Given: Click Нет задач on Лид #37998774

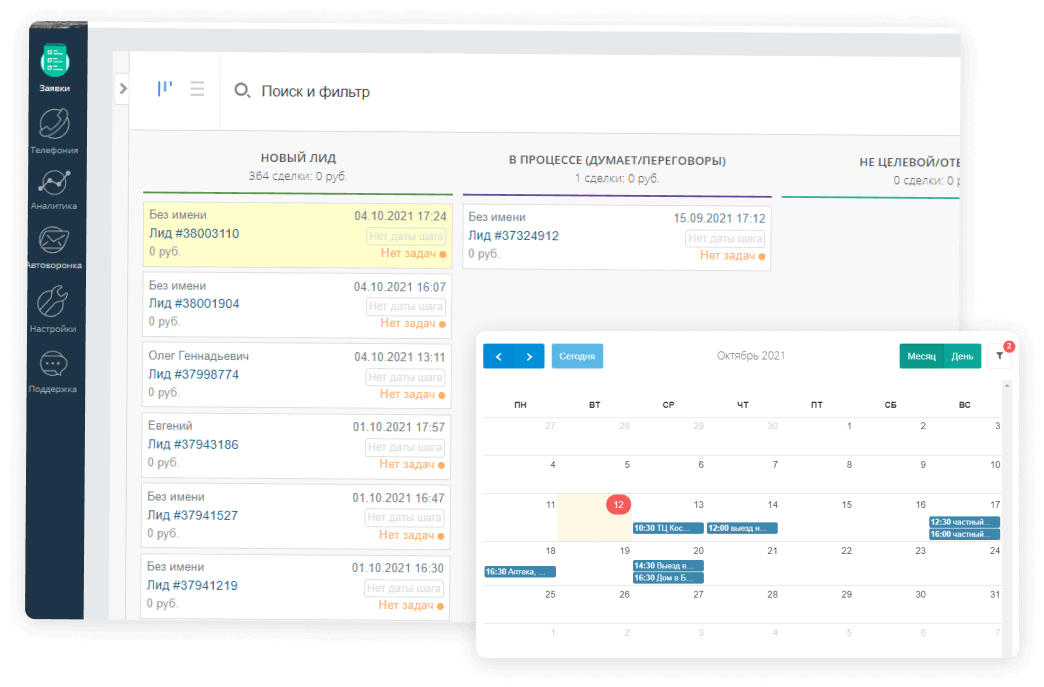Looking at the screenshot, I should point(412,394).
